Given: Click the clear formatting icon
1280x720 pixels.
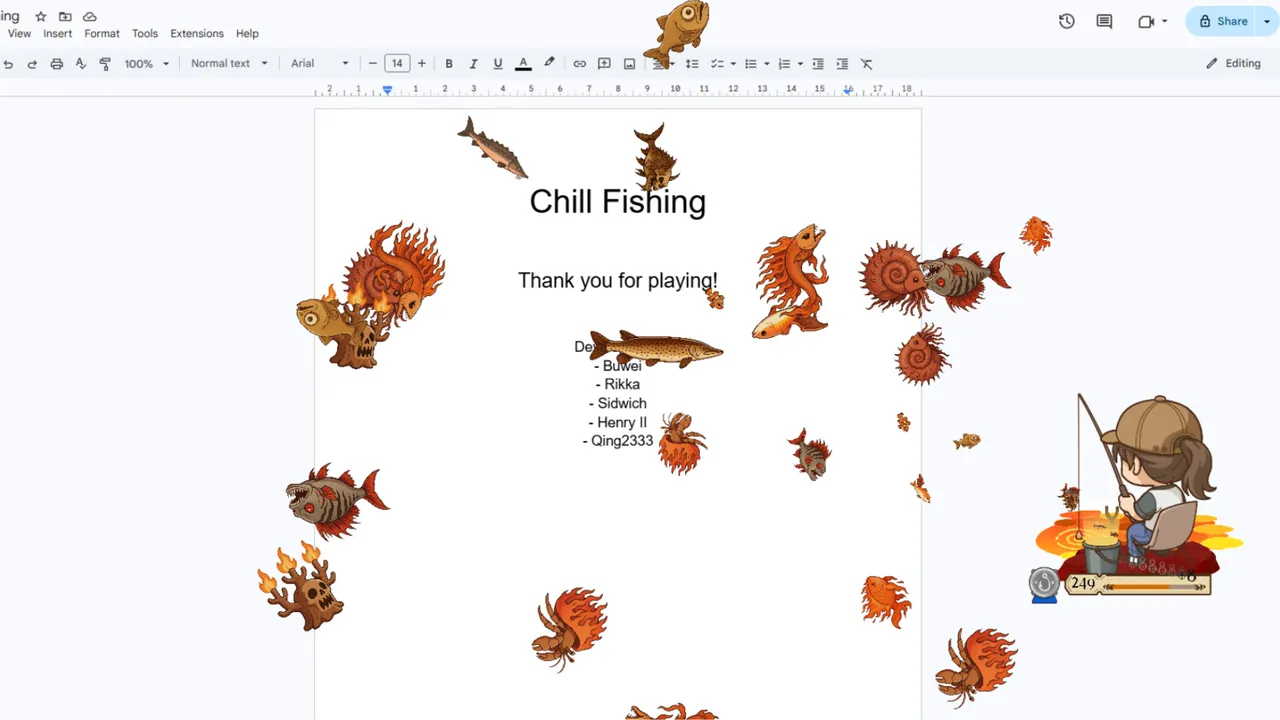Looking at the screenshot, I should point(866,63).
